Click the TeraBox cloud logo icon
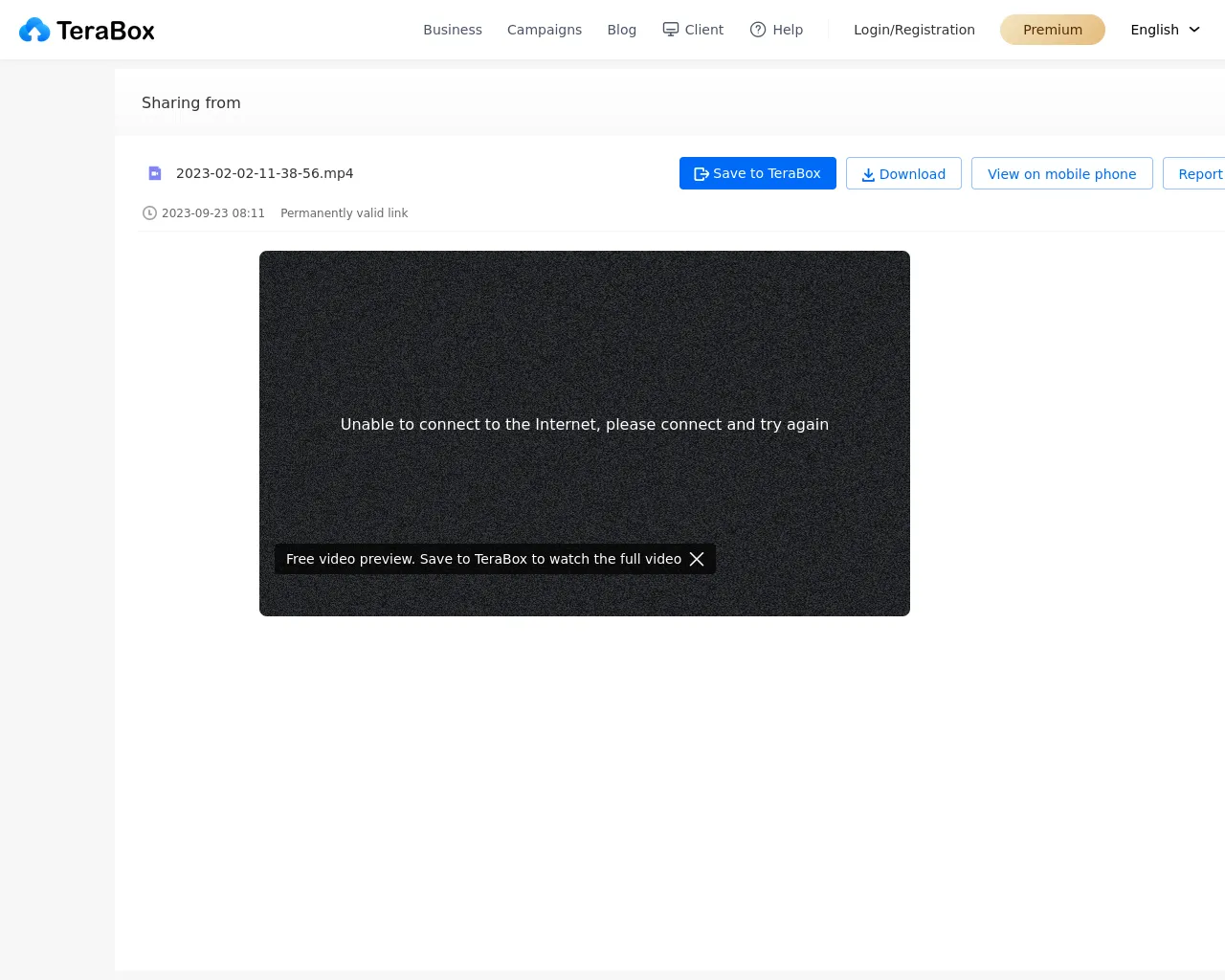Image resolution: width=1225 pixels, height=980 pixels. pos(34,31)
